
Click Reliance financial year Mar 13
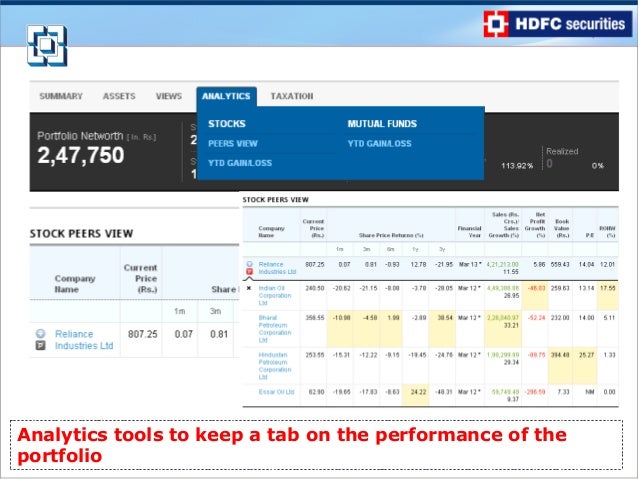point(470,265)
